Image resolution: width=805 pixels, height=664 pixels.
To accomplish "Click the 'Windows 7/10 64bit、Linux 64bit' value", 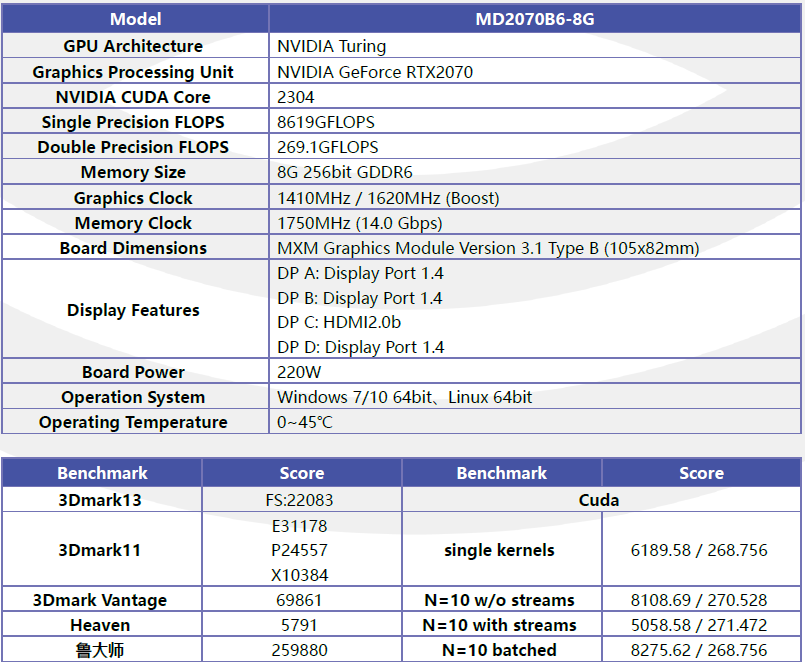I will point(405,397).
